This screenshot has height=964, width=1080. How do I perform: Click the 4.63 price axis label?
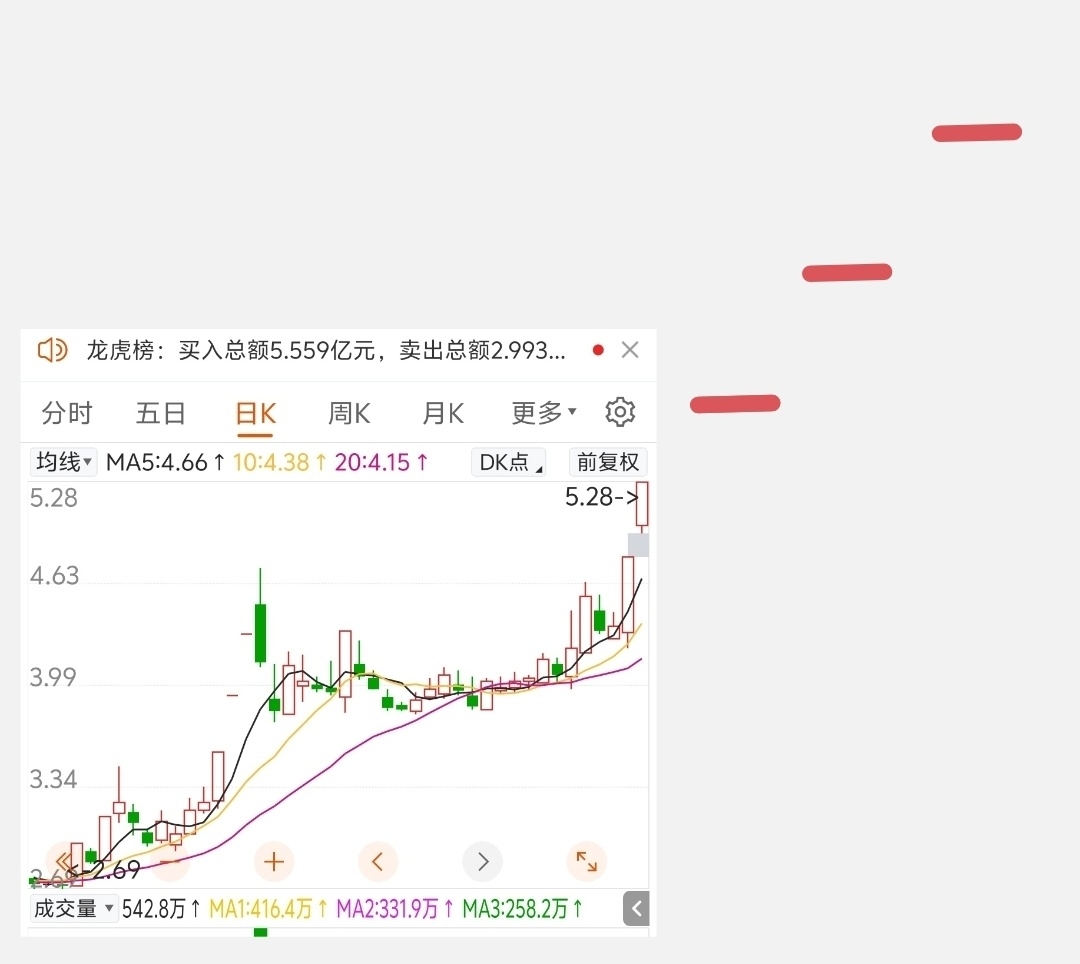(x=54, y=576)
